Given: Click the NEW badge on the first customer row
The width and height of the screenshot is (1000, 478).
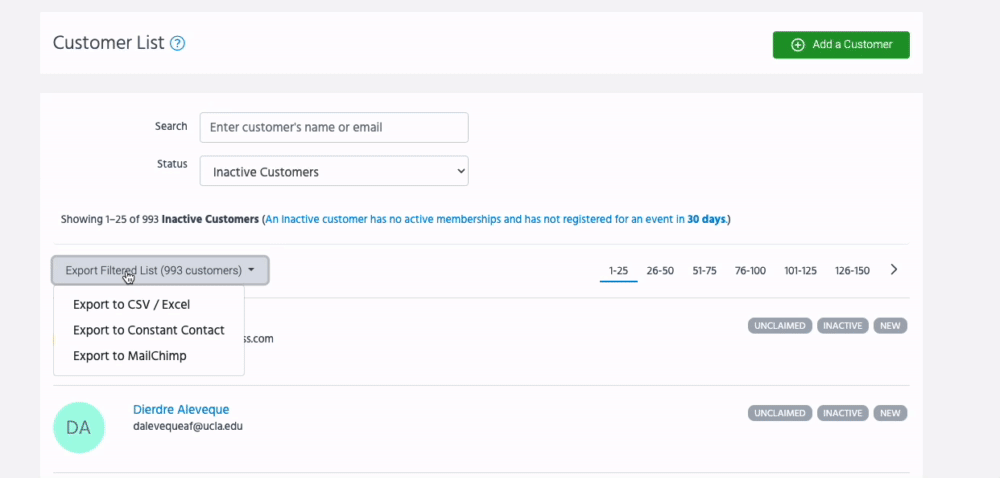Looking at the screenshot, I should click(890, 326).
